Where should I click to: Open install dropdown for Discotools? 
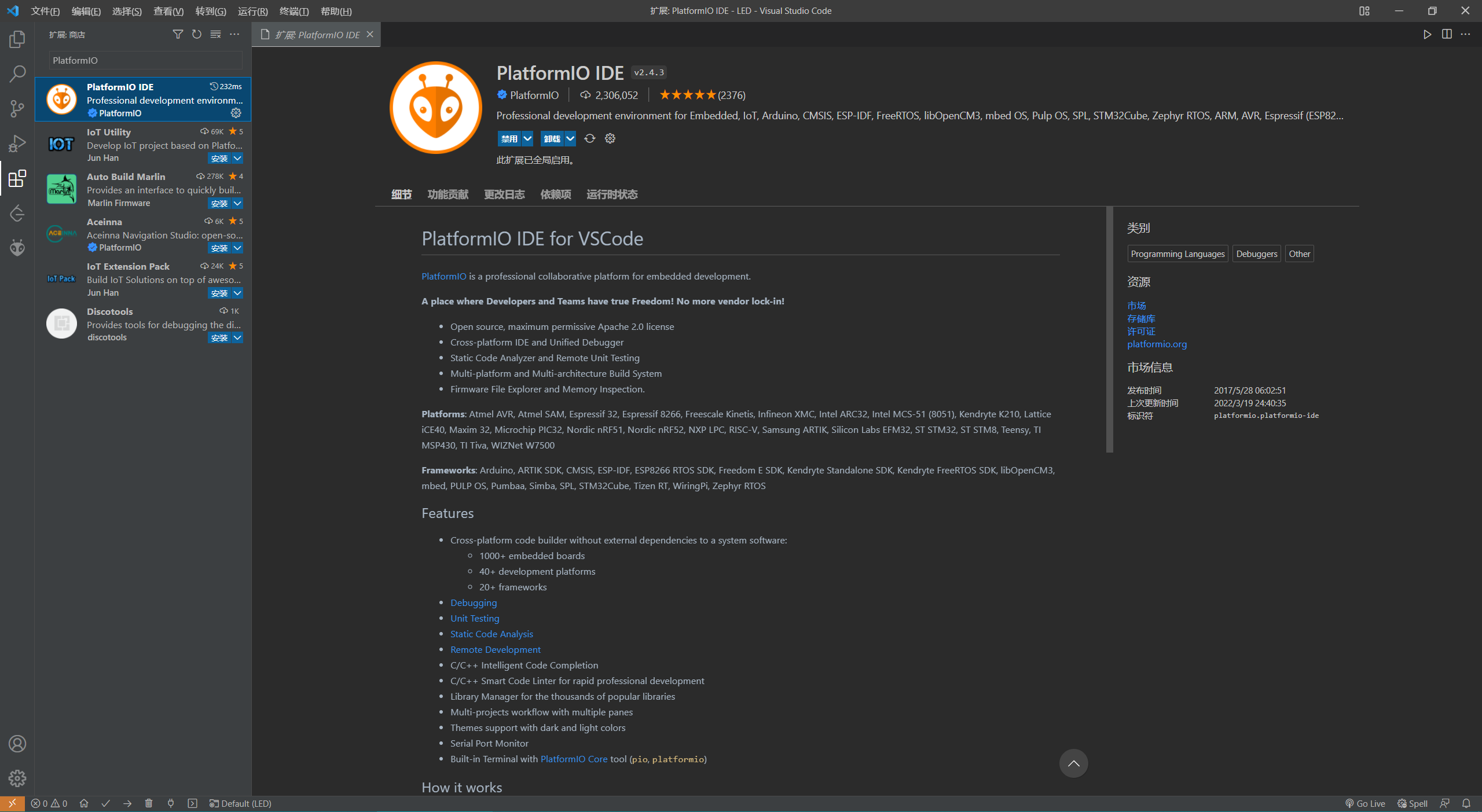pos(237,337)
